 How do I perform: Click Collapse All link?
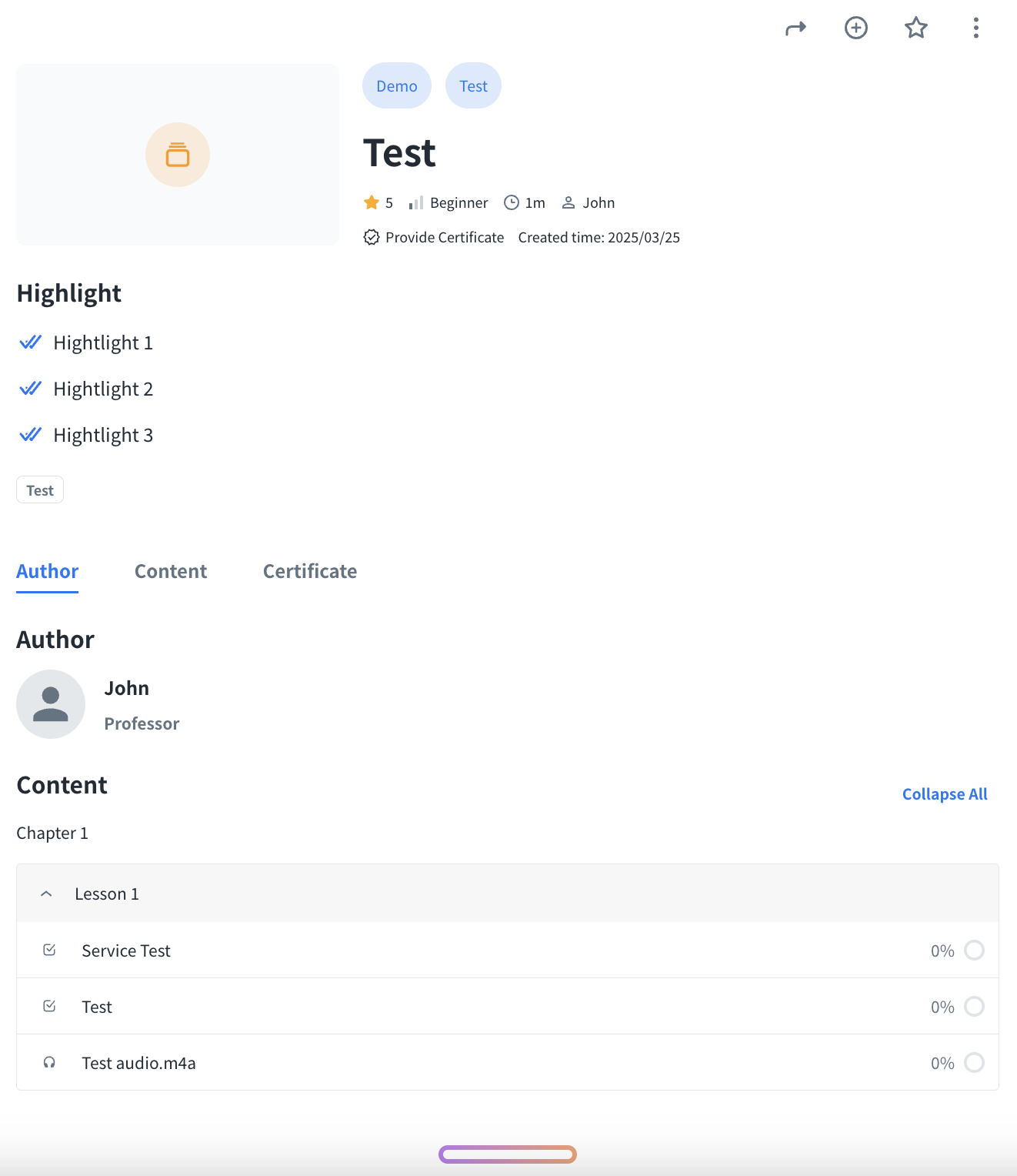pos(945,794)
